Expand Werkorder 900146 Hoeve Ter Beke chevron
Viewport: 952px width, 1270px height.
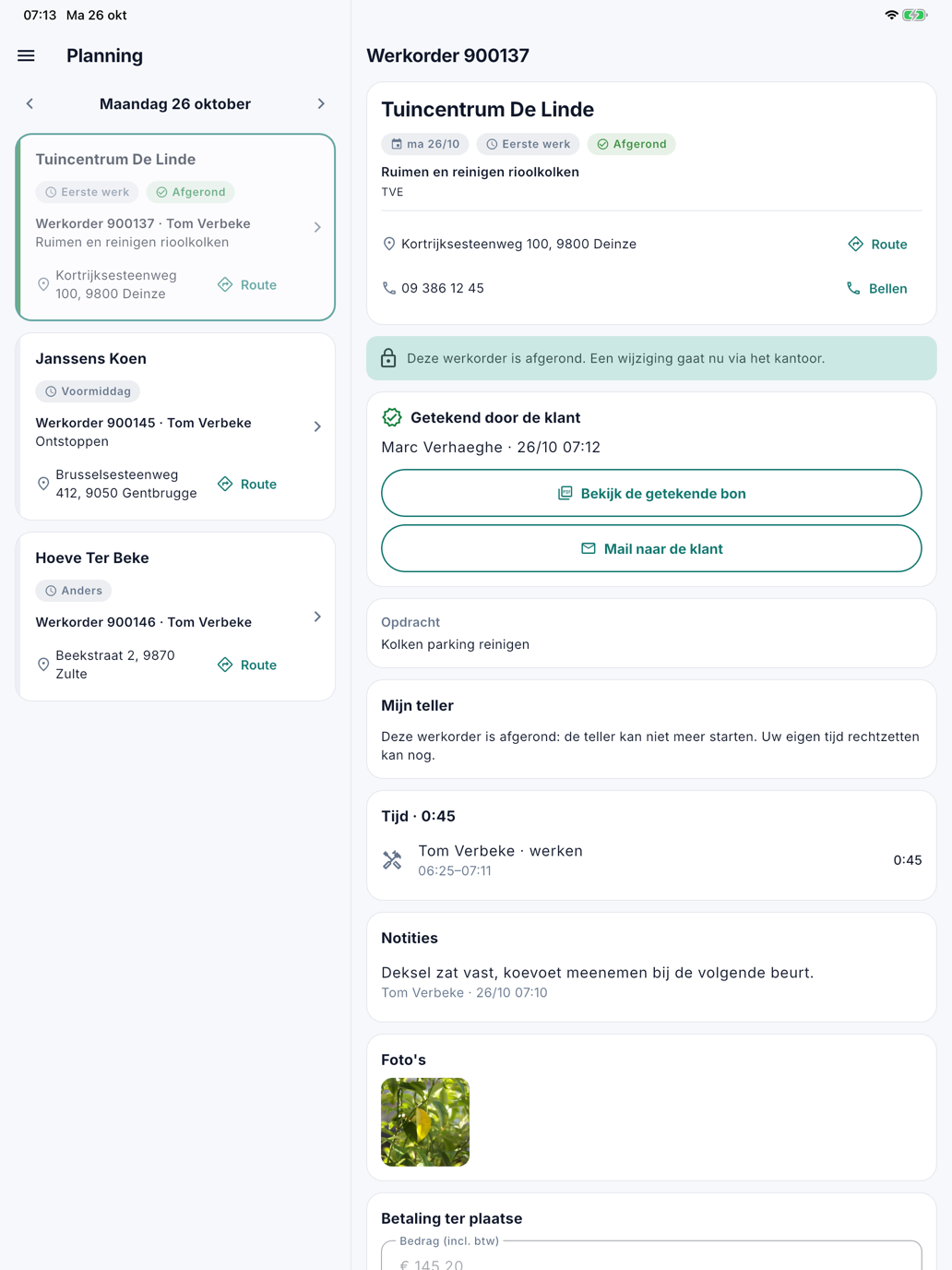coord(317,617)
